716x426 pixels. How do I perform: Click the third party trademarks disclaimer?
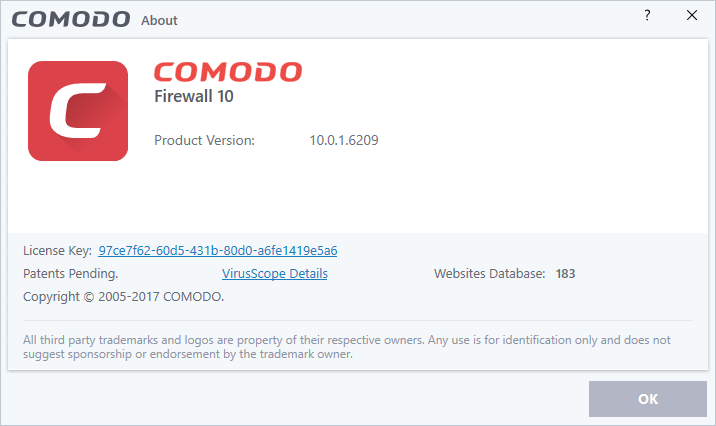(346, 340)
